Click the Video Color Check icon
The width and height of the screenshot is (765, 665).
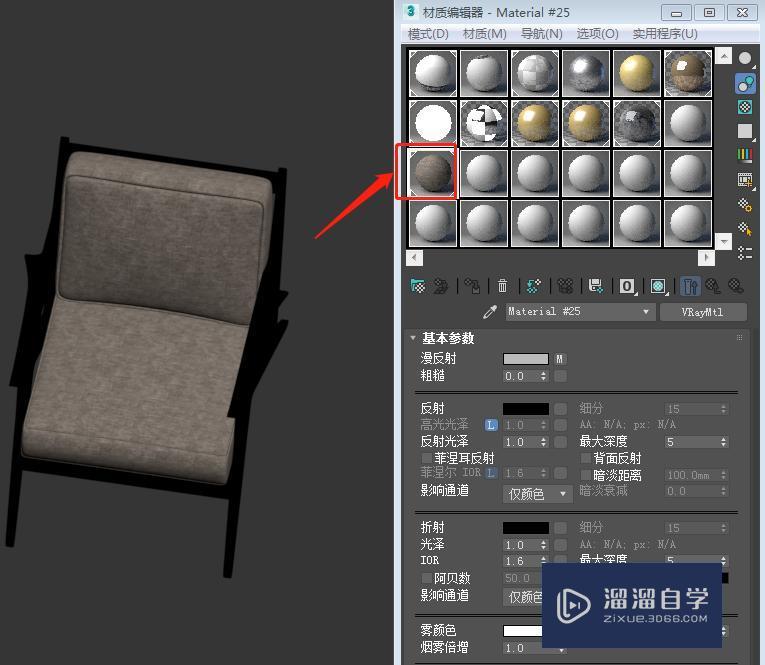tap(745, 155)
